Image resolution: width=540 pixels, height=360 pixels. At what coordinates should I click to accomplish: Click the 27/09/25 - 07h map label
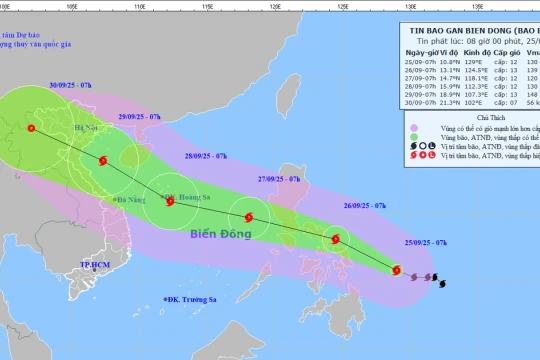click(279, 179)
